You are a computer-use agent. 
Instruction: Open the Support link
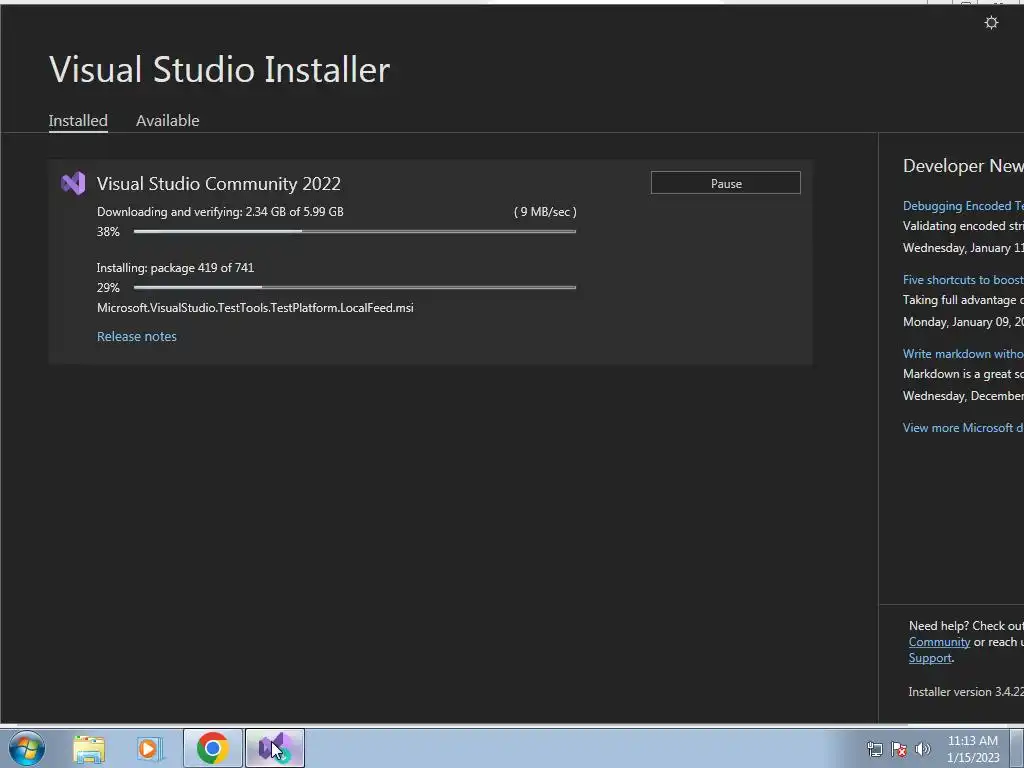coord(930,658)
